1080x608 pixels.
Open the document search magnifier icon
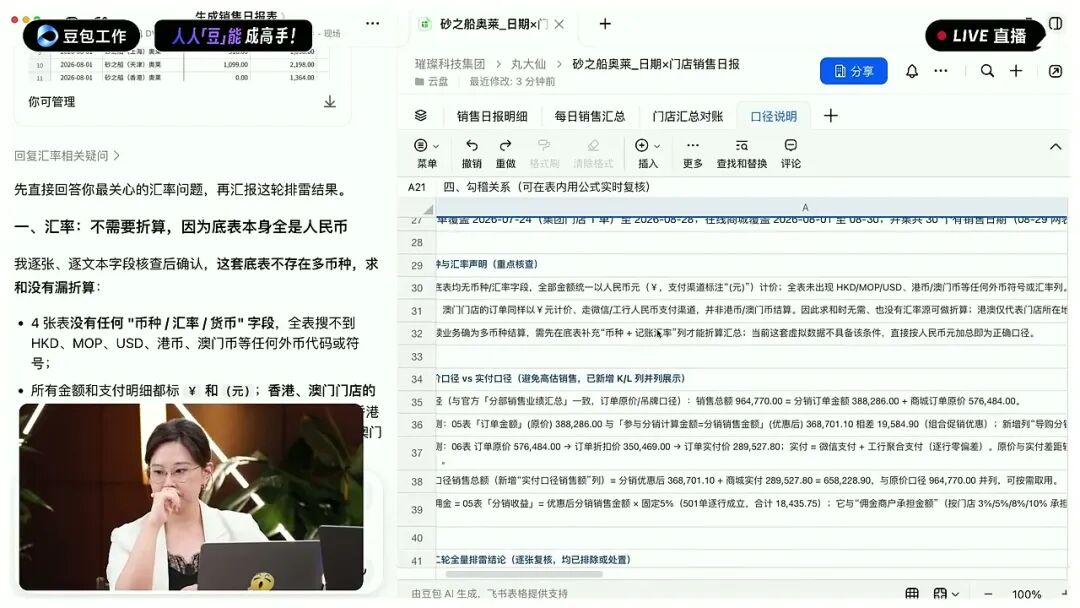point(987,71)
